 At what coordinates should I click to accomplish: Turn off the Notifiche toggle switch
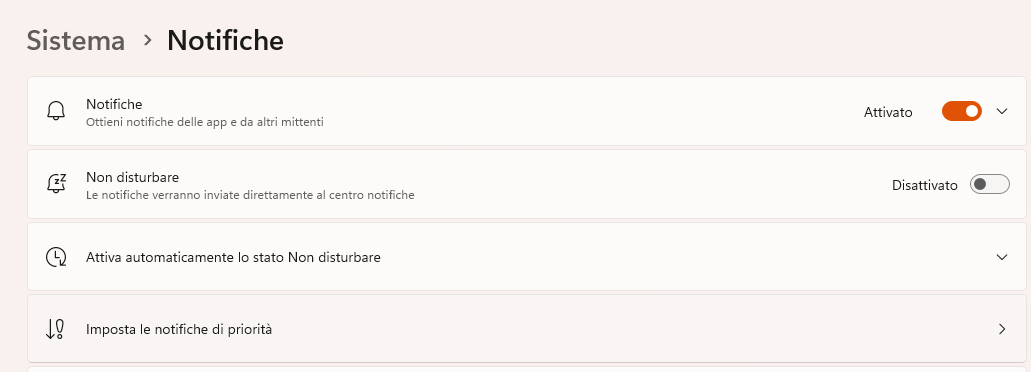coord(961,111)
